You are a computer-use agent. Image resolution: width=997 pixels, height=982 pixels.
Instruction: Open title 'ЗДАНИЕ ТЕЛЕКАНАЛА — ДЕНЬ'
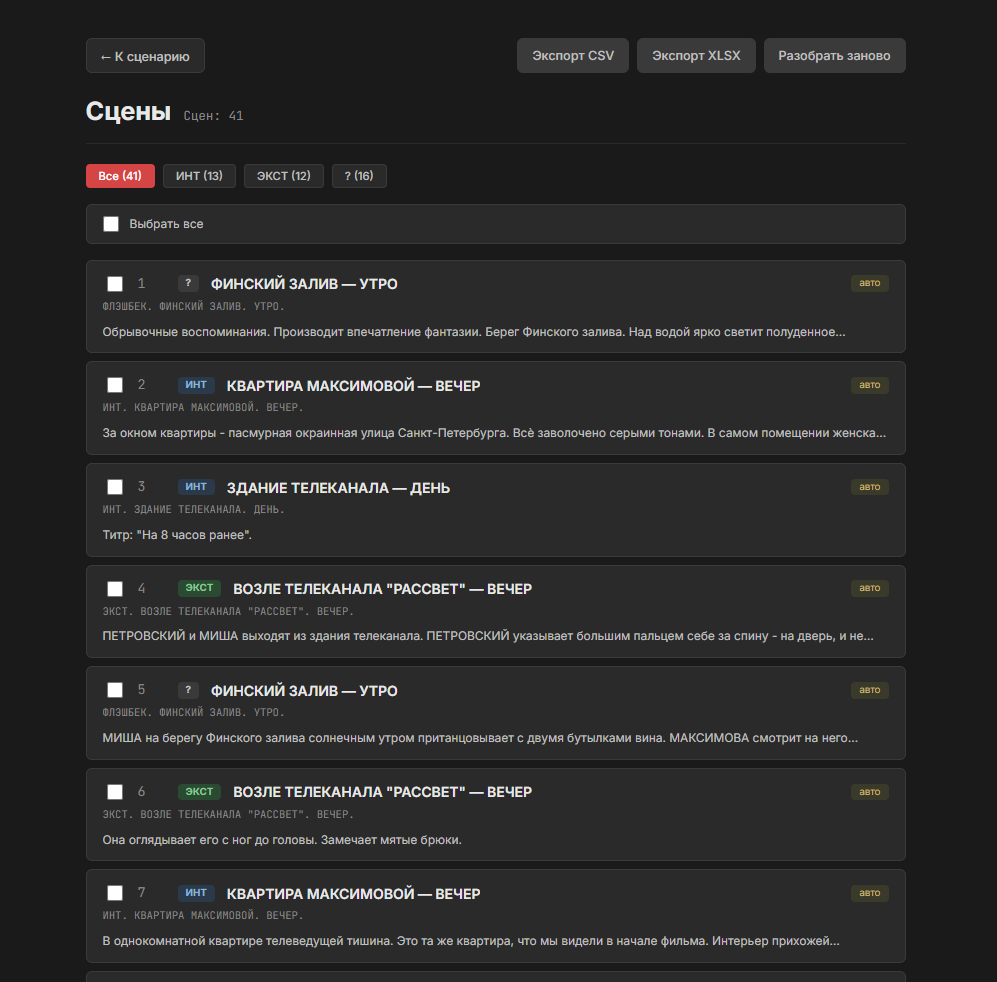(338, 488)
